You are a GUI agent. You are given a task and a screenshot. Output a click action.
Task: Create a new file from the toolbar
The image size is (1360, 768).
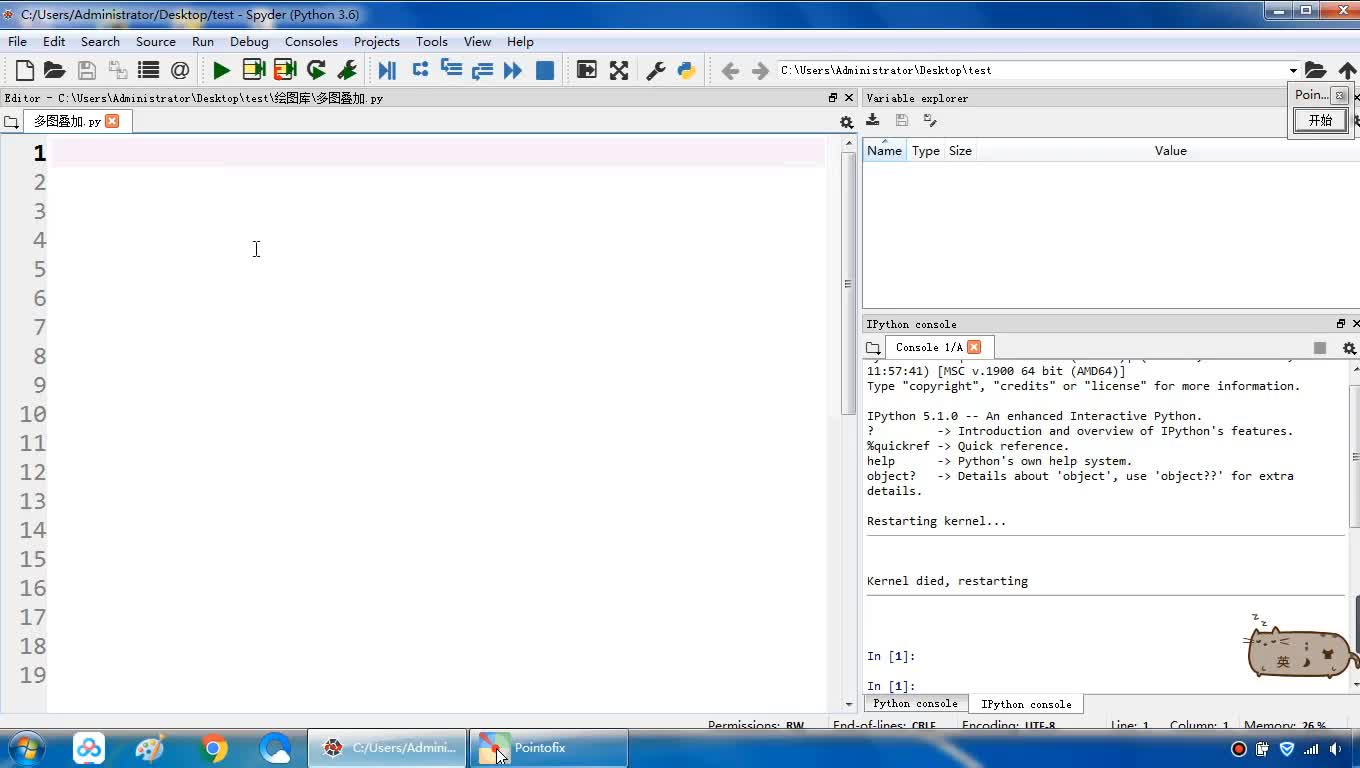click(24, 70)
